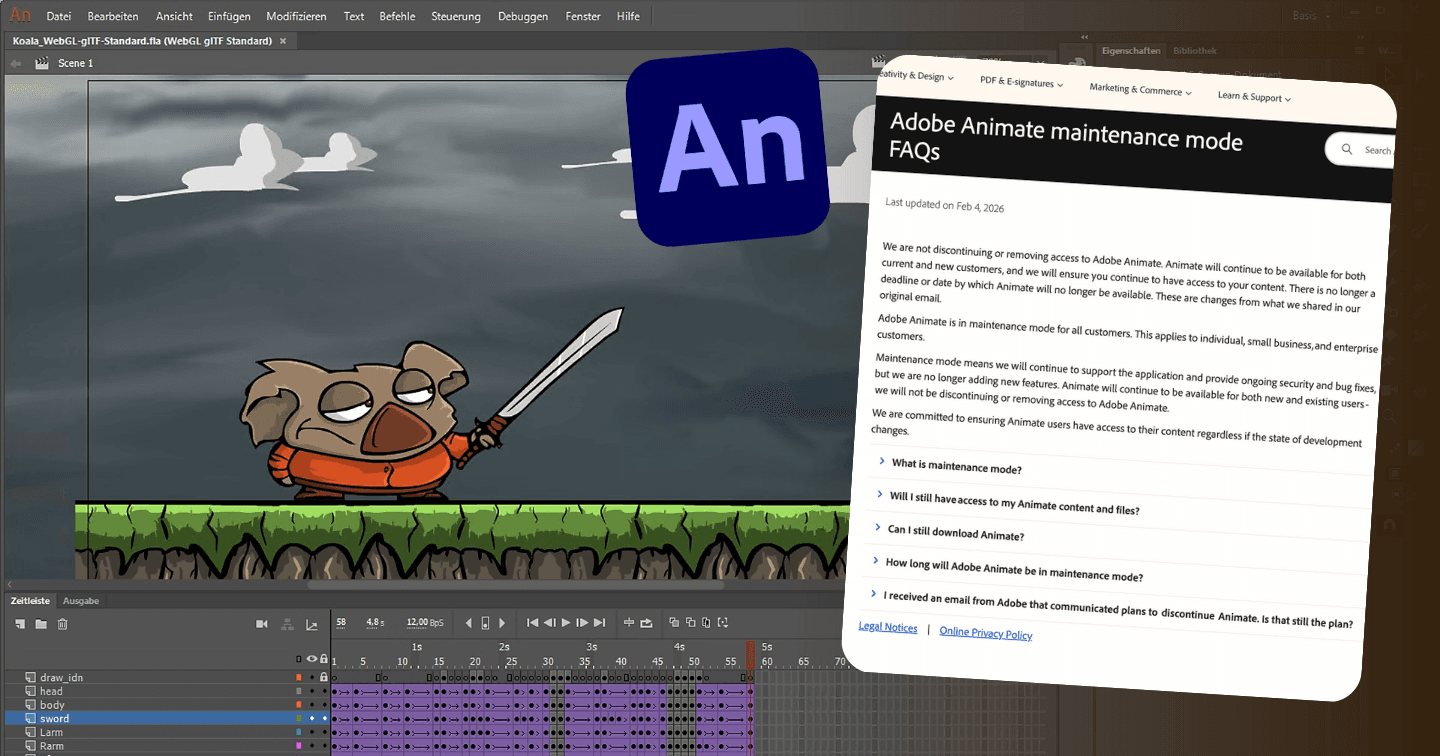
Task: Jump to the first frame
Action: coord(533,623)
